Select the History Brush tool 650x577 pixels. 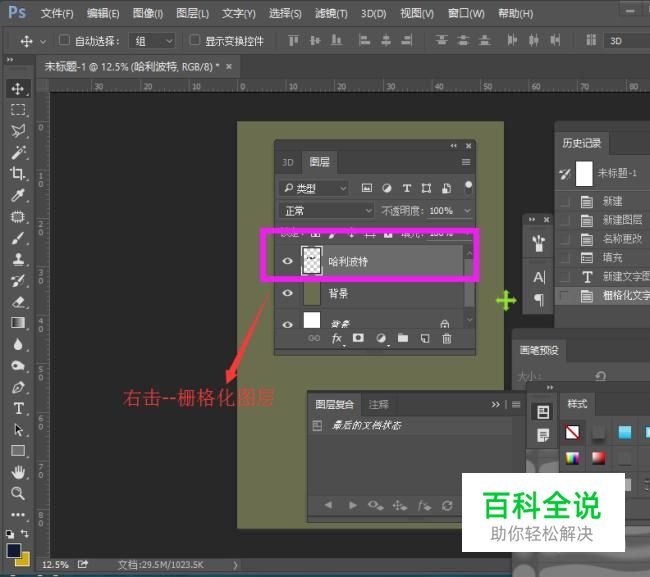(x=17, y=281)
